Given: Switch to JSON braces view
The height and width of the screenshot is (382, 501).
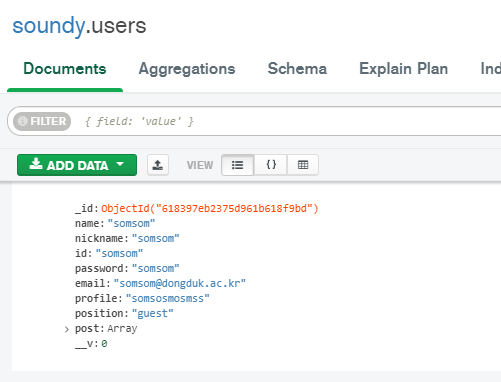Looking at the screenshot, I should pyautogui.click(x=271, y=165).
